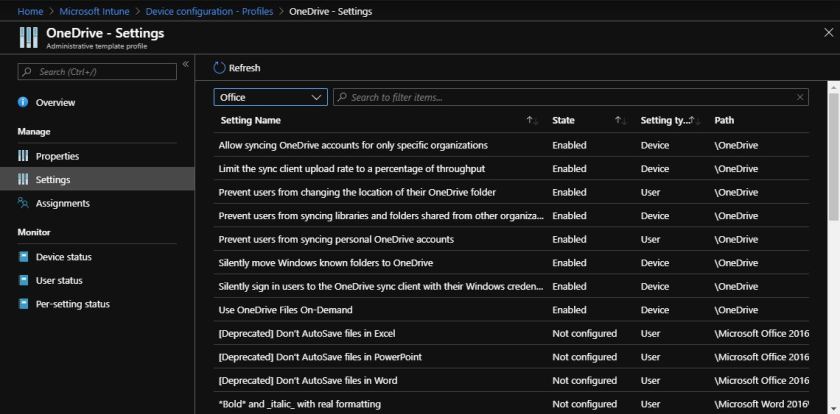Open 'Use OneDrive Files On-Demand' setting

click(x=286, y=310)
